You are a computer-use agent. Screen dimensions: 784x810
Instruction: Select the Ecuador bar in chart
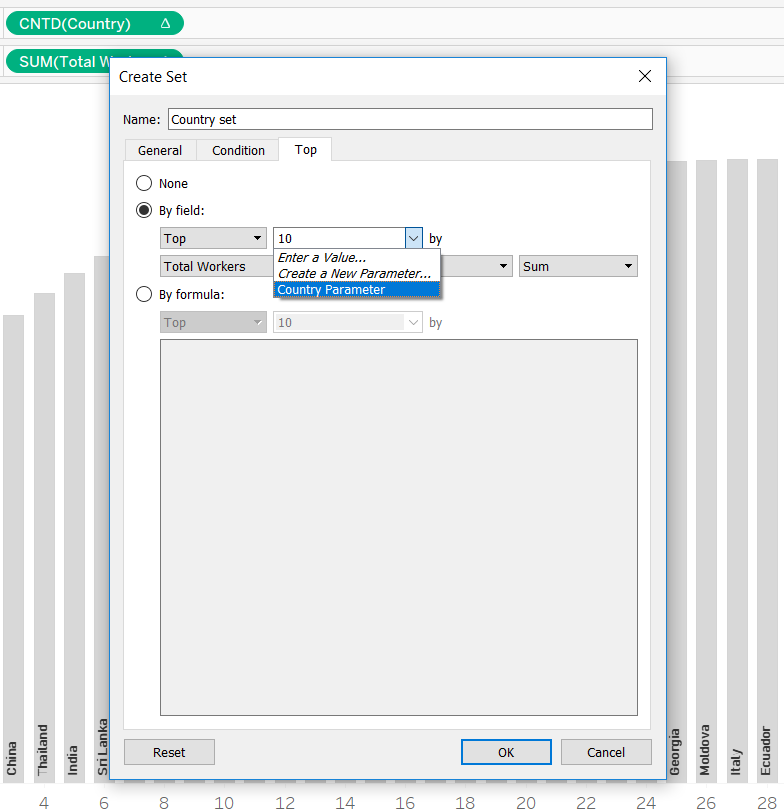coord(767,471)
